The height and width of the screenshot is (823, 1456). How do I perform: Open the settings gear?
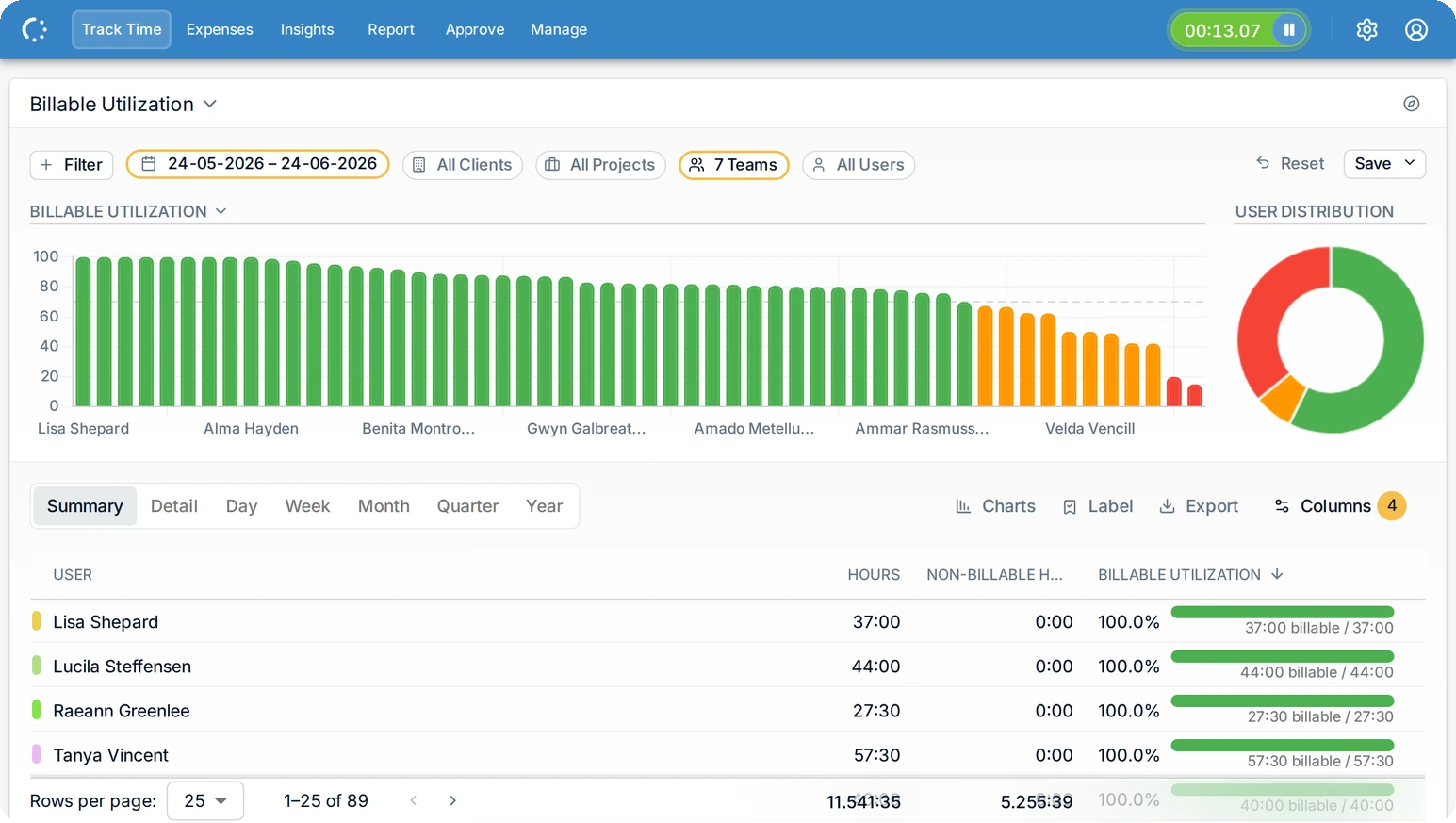[1366, 30]
